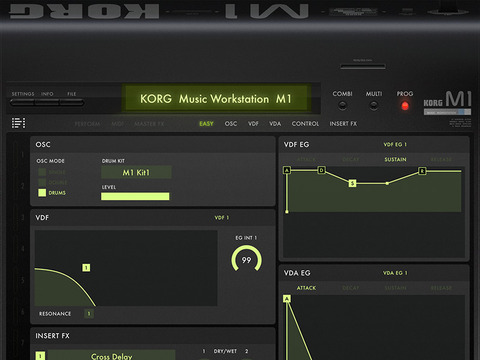The width and height of the screenshot is (480, 360).
Task: Select ATTACK in VDF EG panel
Action: click(306, 160)
